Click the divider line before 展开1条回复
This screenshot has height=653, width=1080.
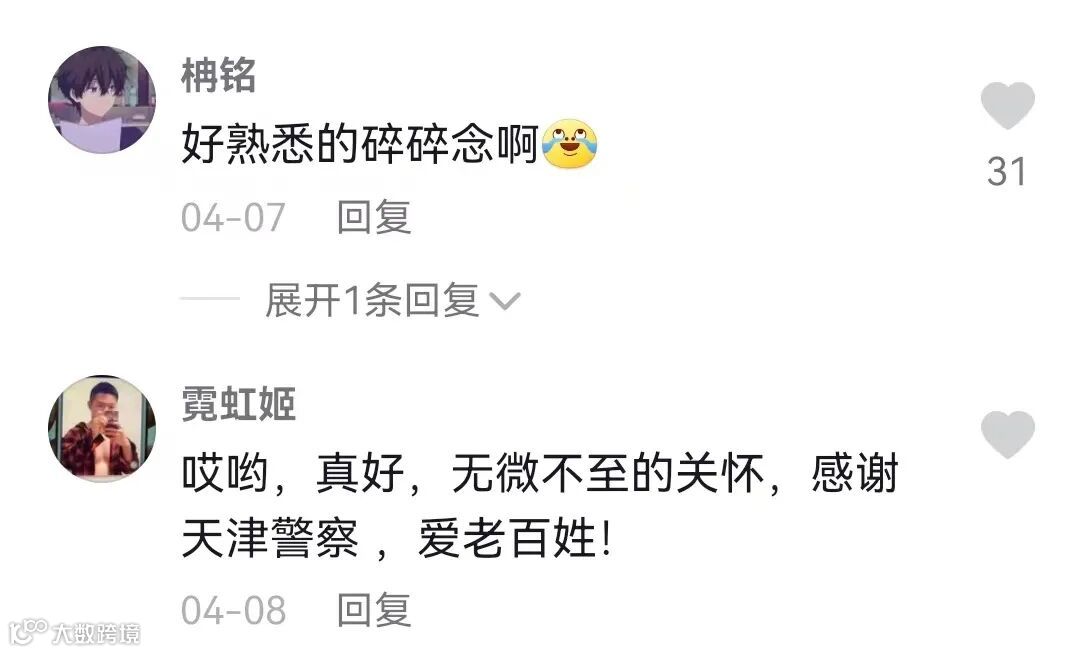point(209,299)
